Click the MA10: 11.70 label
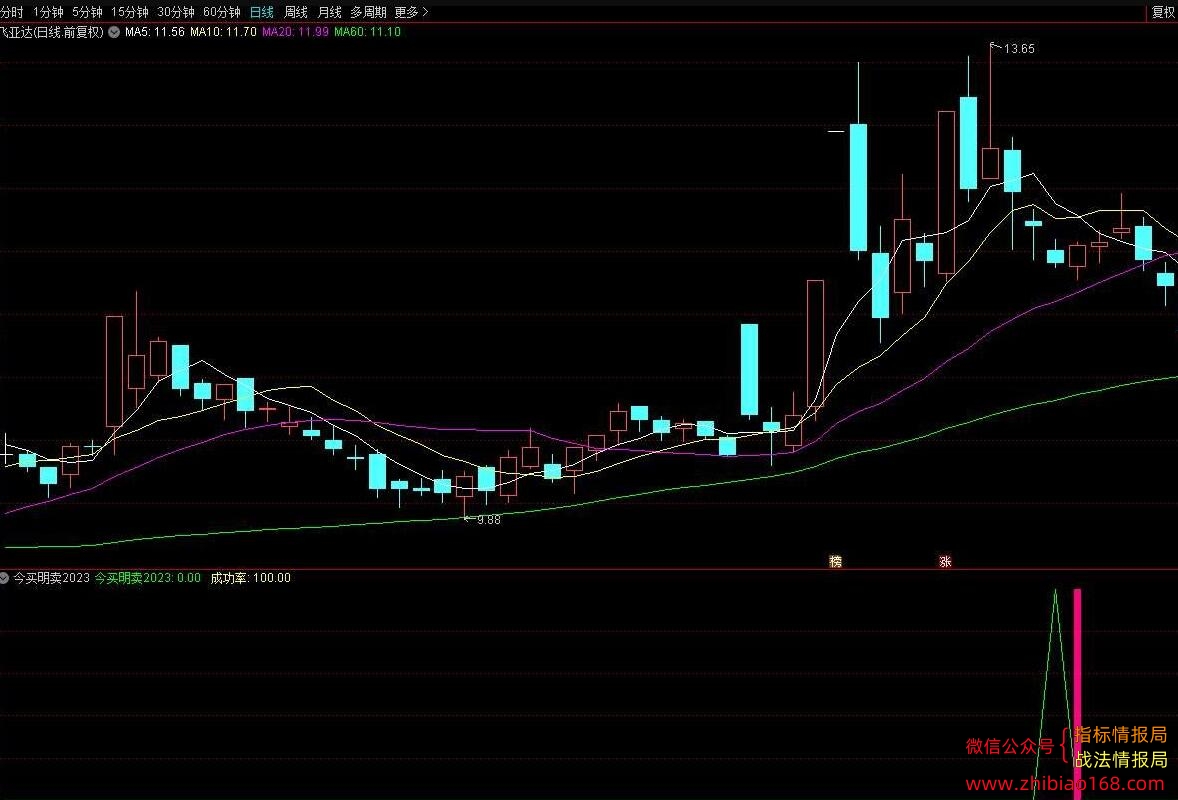 click(223, 32)
